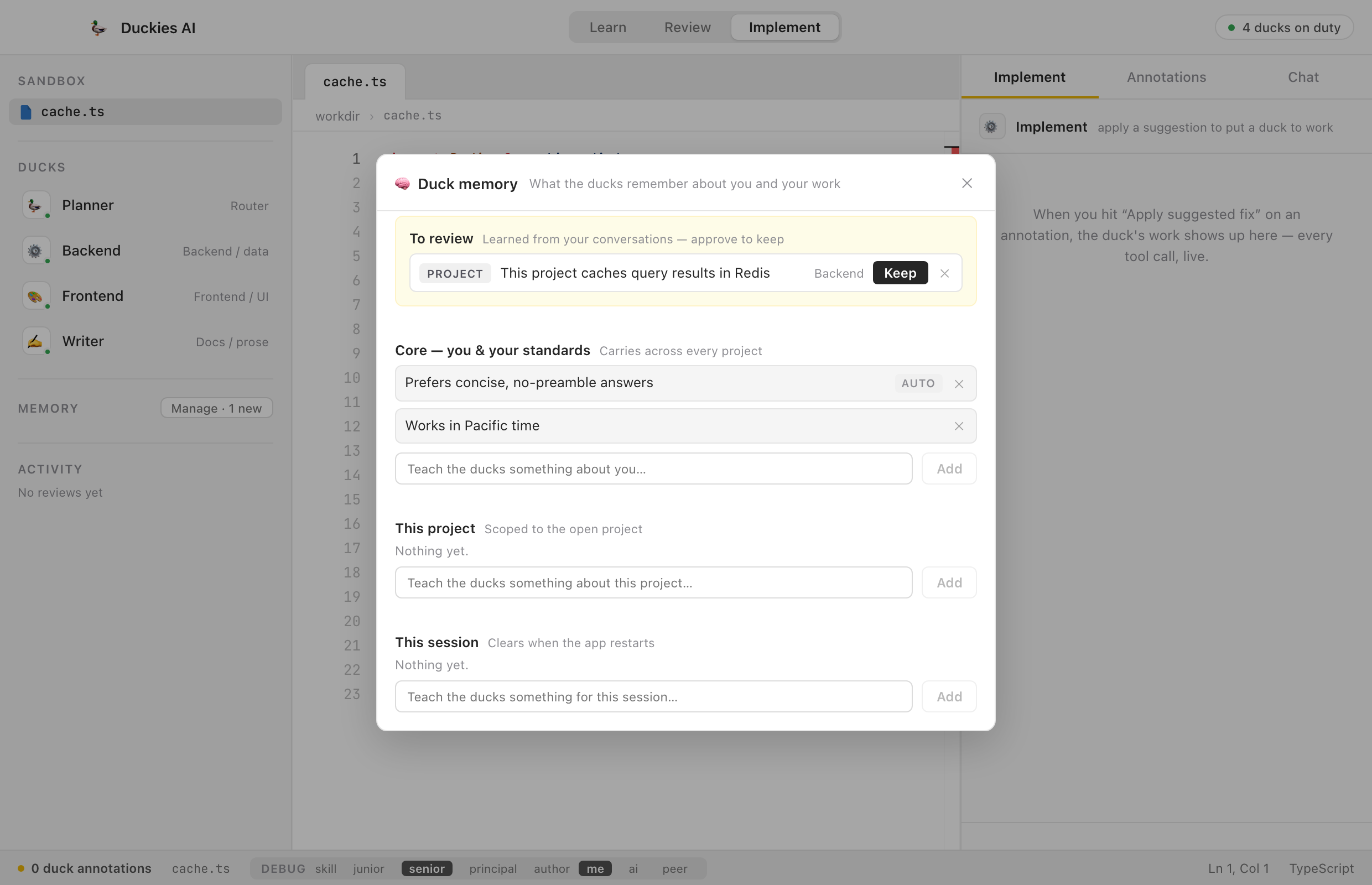Click the Implement panel gear icon

click(991, 127)
